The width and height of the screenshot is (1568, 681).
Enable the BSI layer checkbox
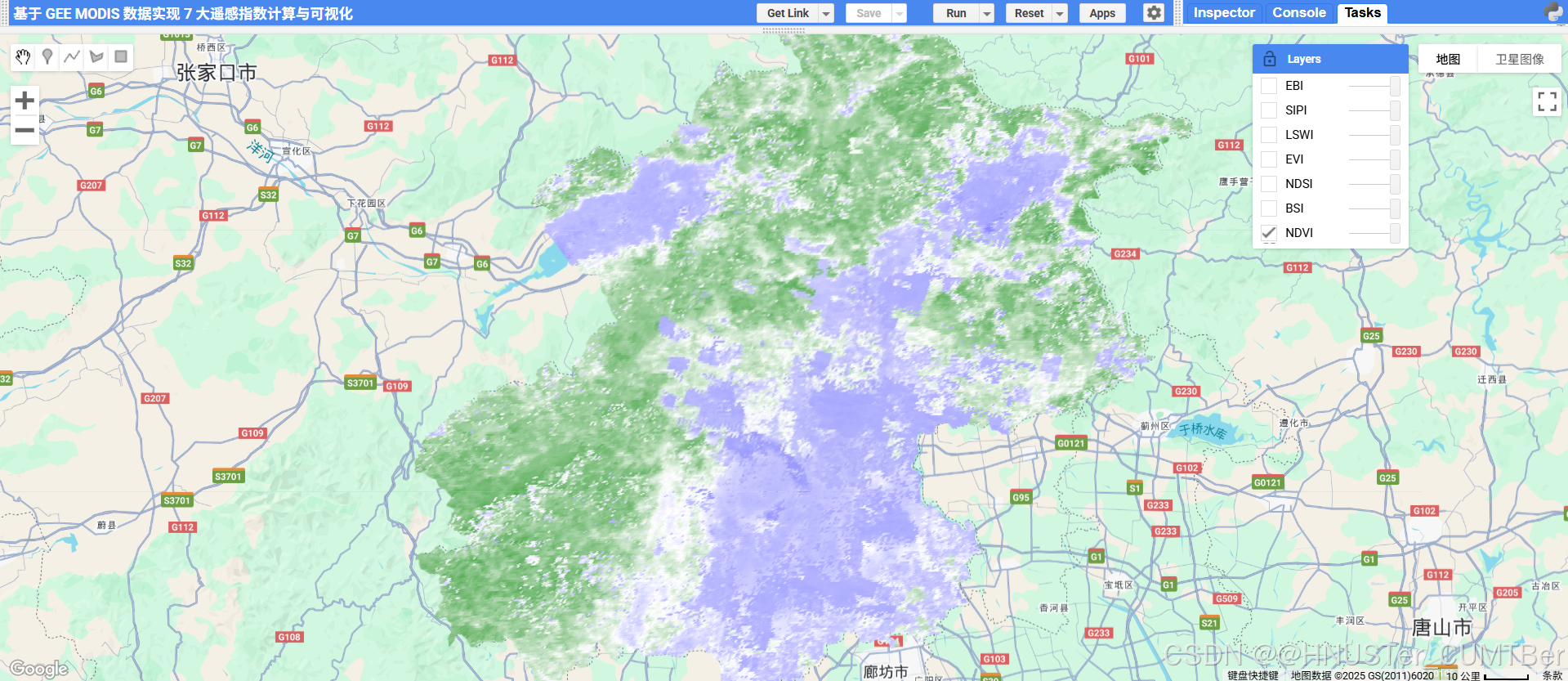[1269, 208]
